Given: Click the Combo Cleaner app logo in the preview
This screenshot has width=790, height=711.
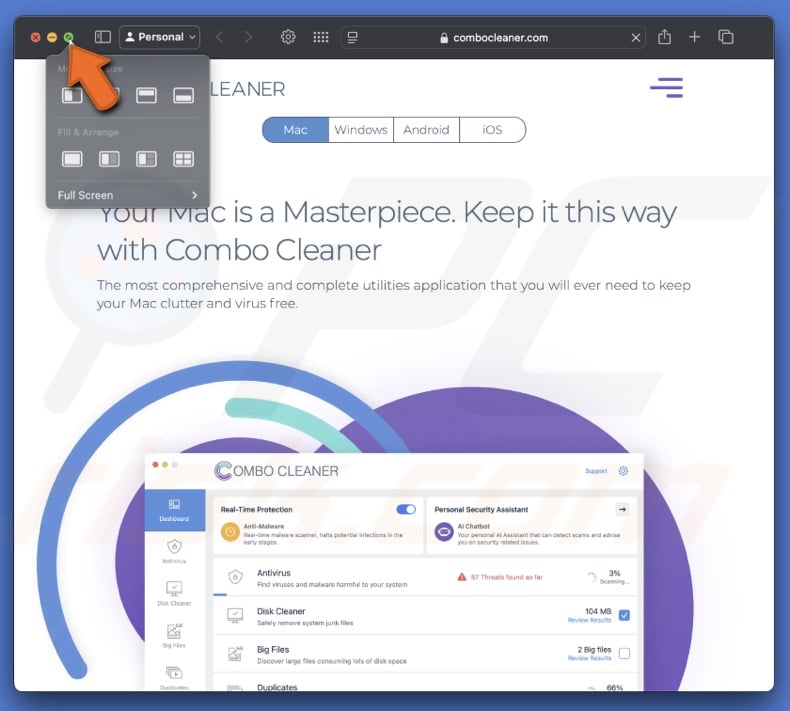Looking at the screenshot, I should click(x=276, y=471).
